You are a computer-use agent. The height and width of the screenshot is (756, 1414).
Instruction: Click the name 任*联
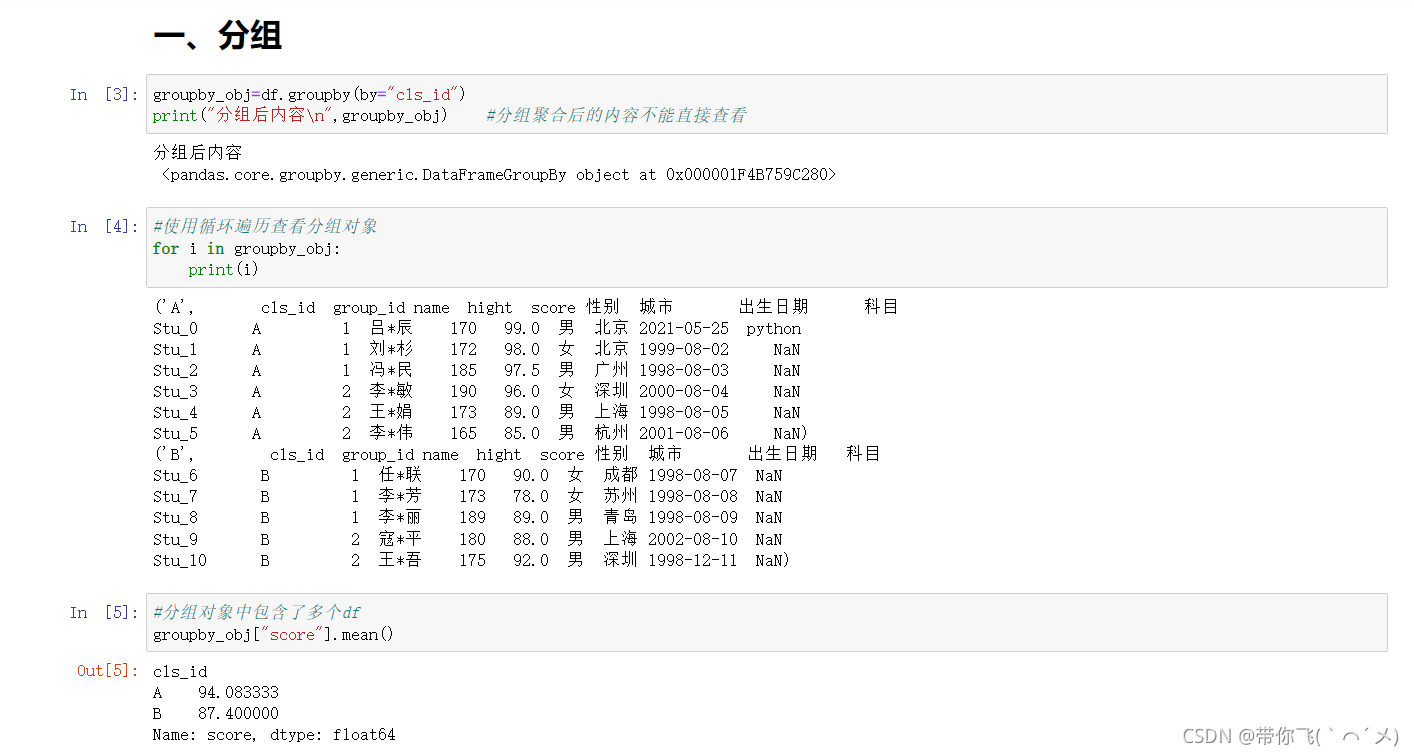click(x=400, y=476)
